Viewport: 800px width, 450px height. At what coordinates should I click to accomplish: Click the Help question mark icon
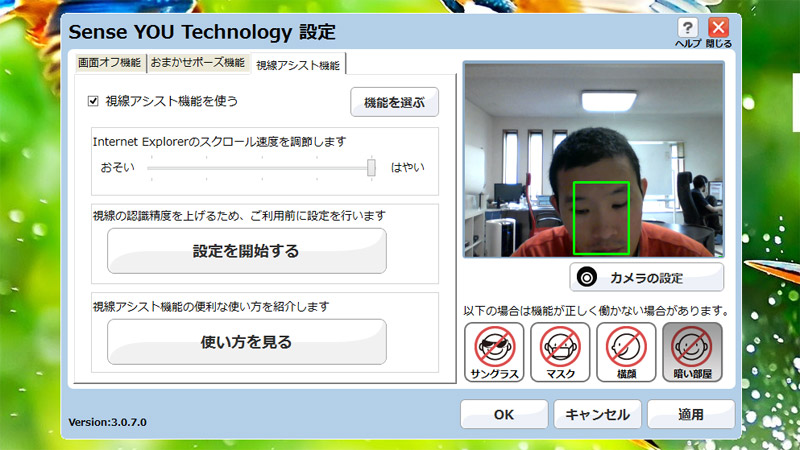coord(687,28)
